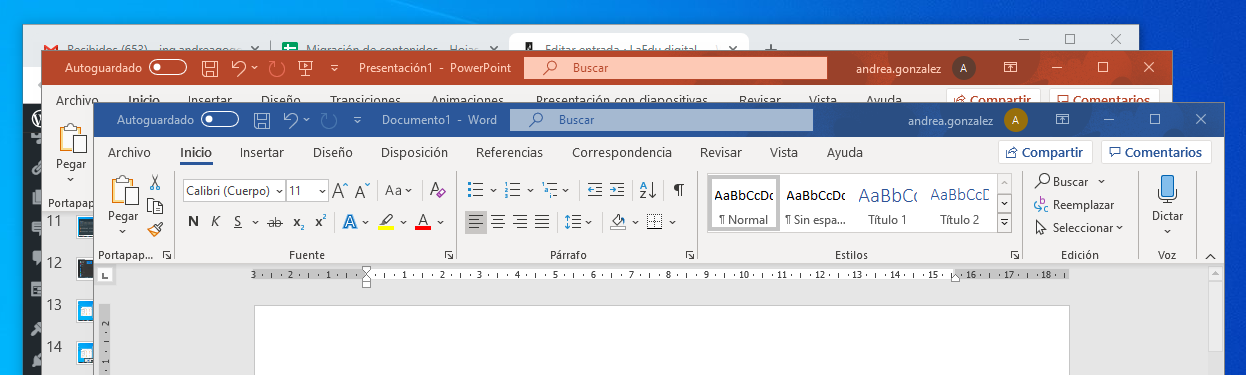
Task: Click the Sort A-Z icon
Action: (x=647, y=190)
